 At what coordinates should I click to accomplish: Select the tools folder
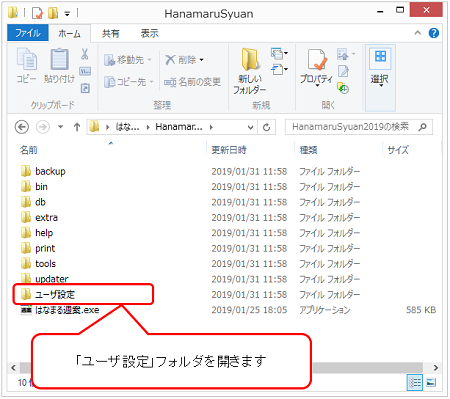[x=38, y=264]
